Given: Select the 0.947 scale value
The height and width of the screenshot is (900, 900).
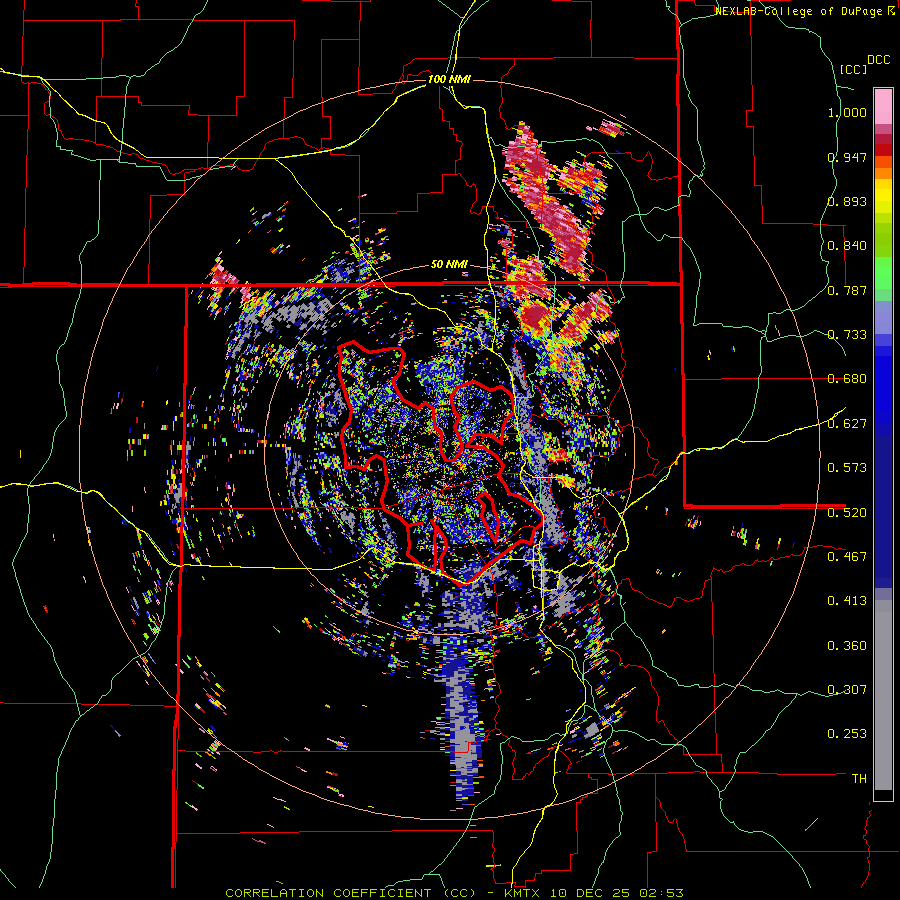Looking at the screenshot, I should point(847,157).
